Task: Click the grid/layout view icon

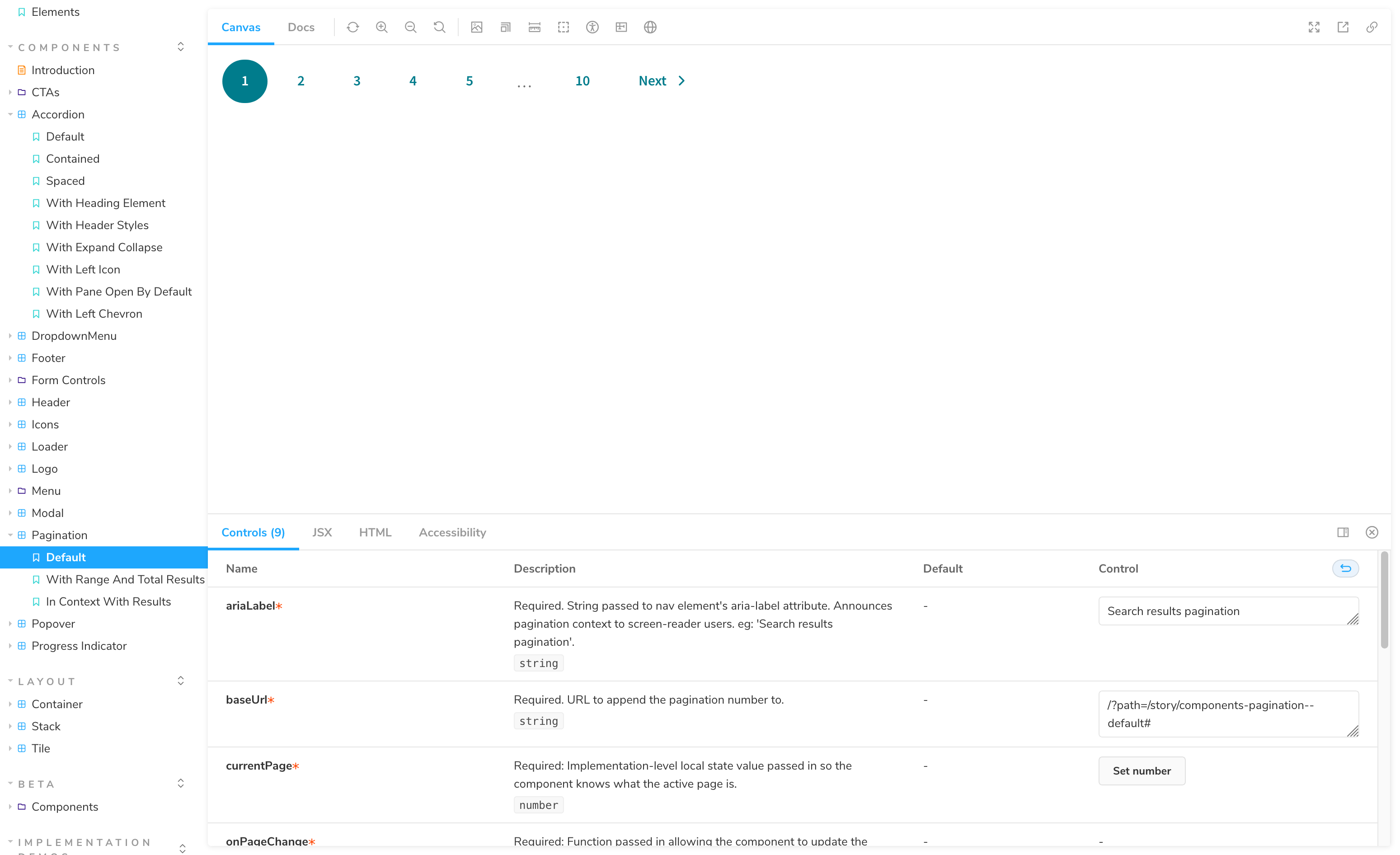Action: 622,27
